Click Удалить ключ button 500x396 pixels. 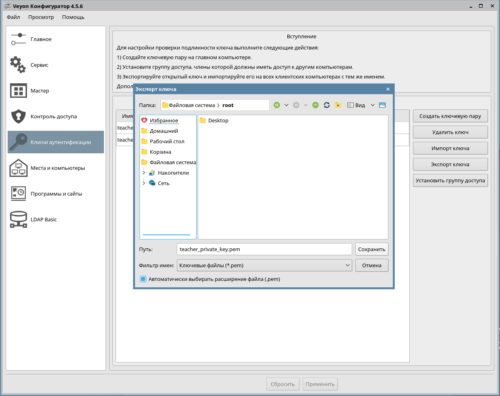(x=450, y=132)
